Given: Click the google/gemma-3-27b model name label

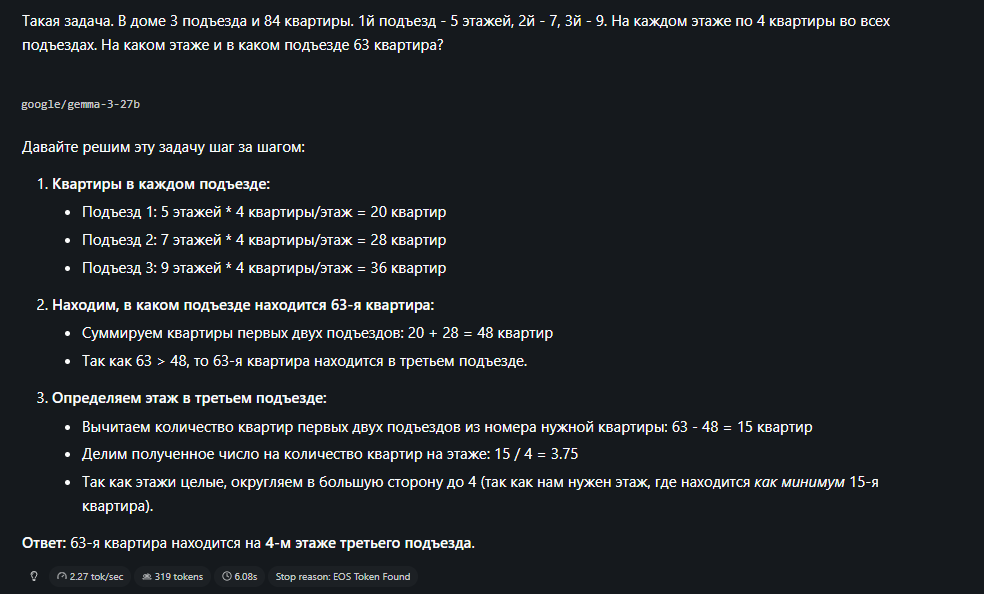Looking at the screenshot, I should coord(81,104).
